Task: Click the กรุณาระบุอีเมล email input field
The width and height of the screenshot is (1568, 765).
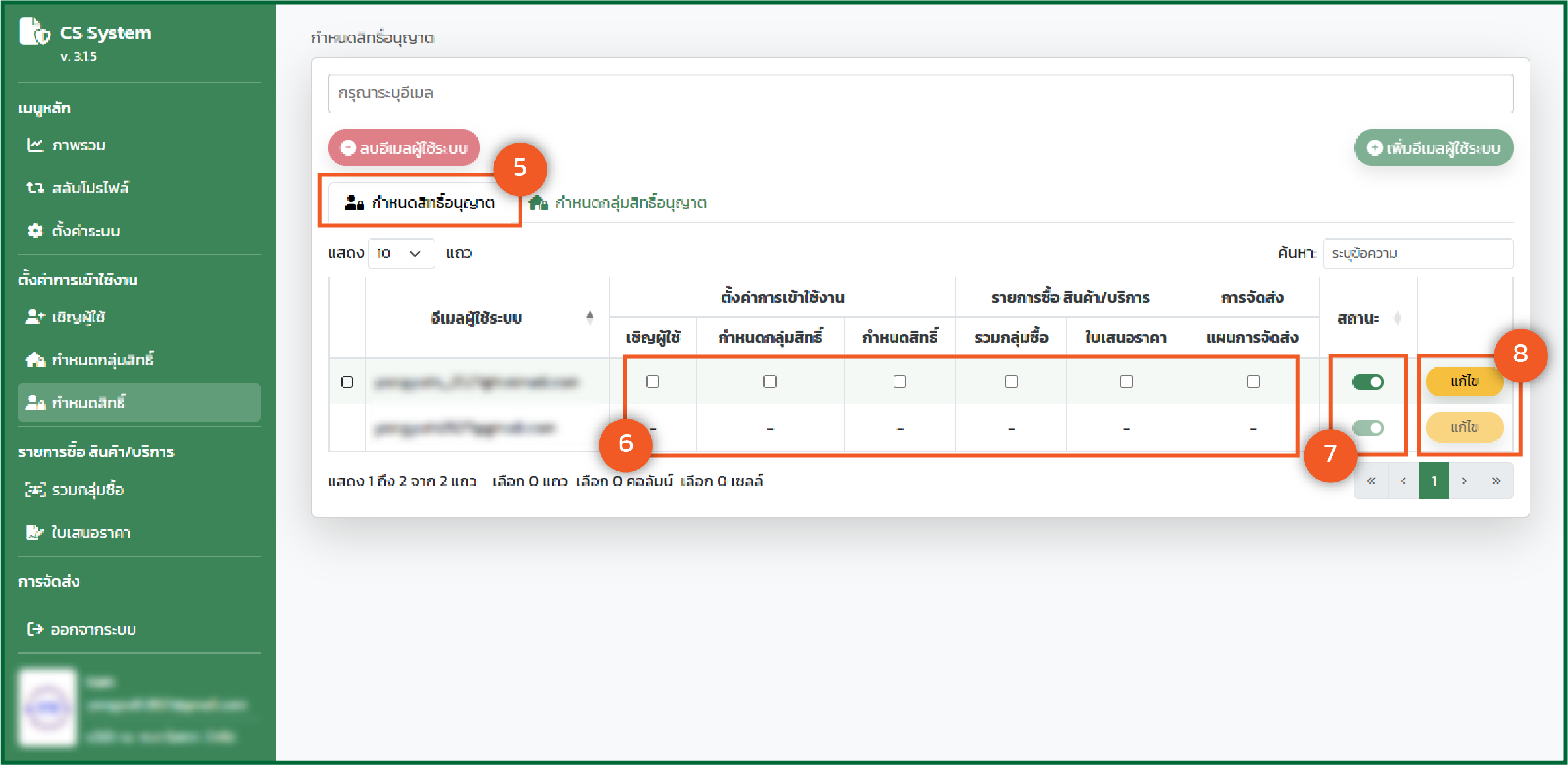Action: 920,93
